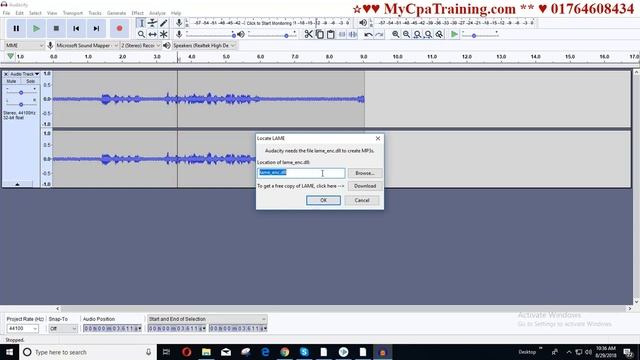Click the recording meter microphone icon
640x360 pixels.
coord(179,23)
